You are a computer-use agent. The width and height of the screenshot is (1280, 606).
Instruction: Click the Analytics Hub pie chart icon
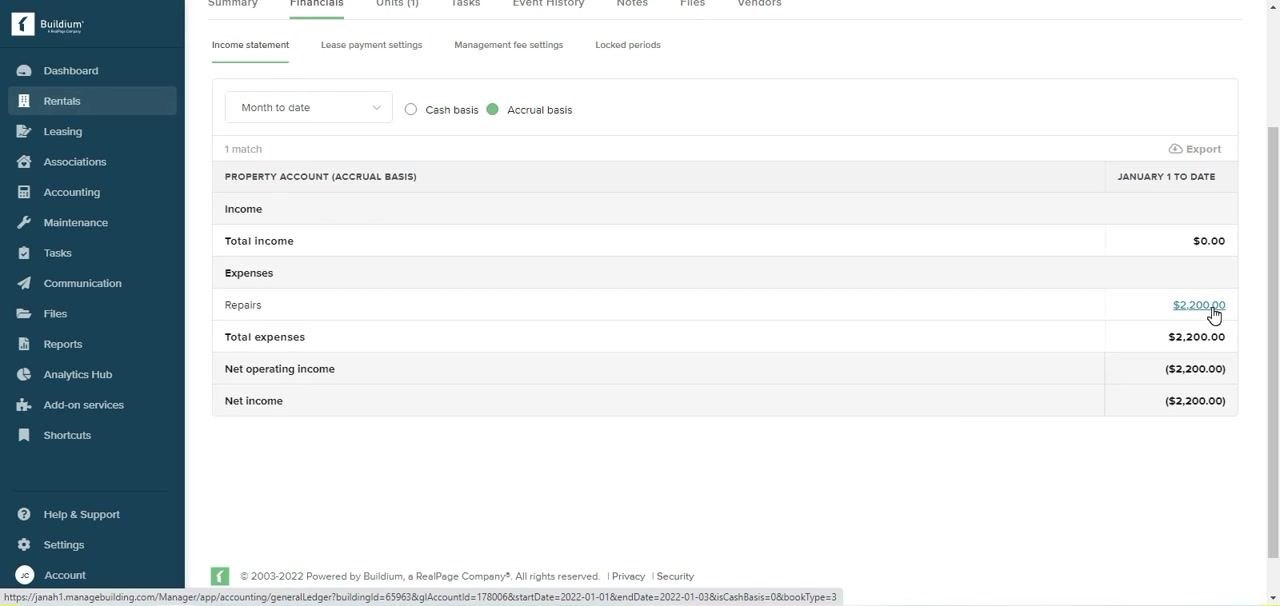click(24, 375)
